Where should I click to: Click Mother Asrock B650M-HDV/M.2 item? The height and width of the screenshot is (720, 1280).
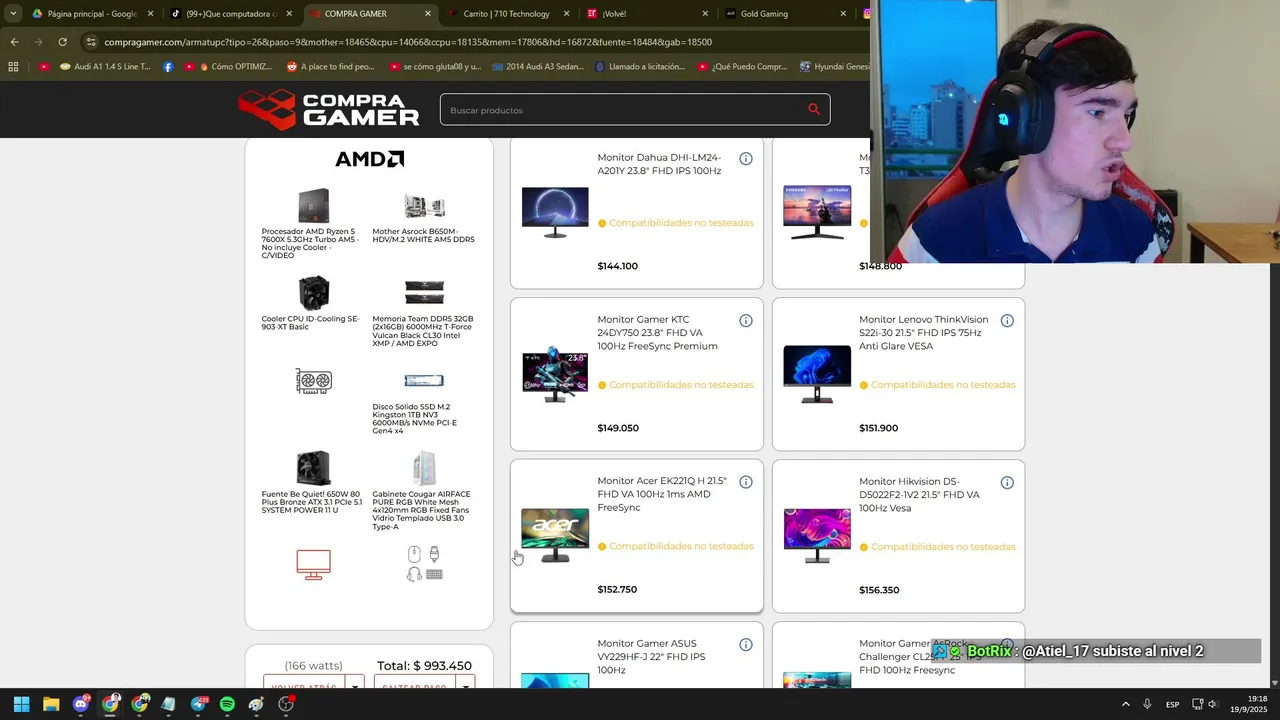[x=424, y=218]
